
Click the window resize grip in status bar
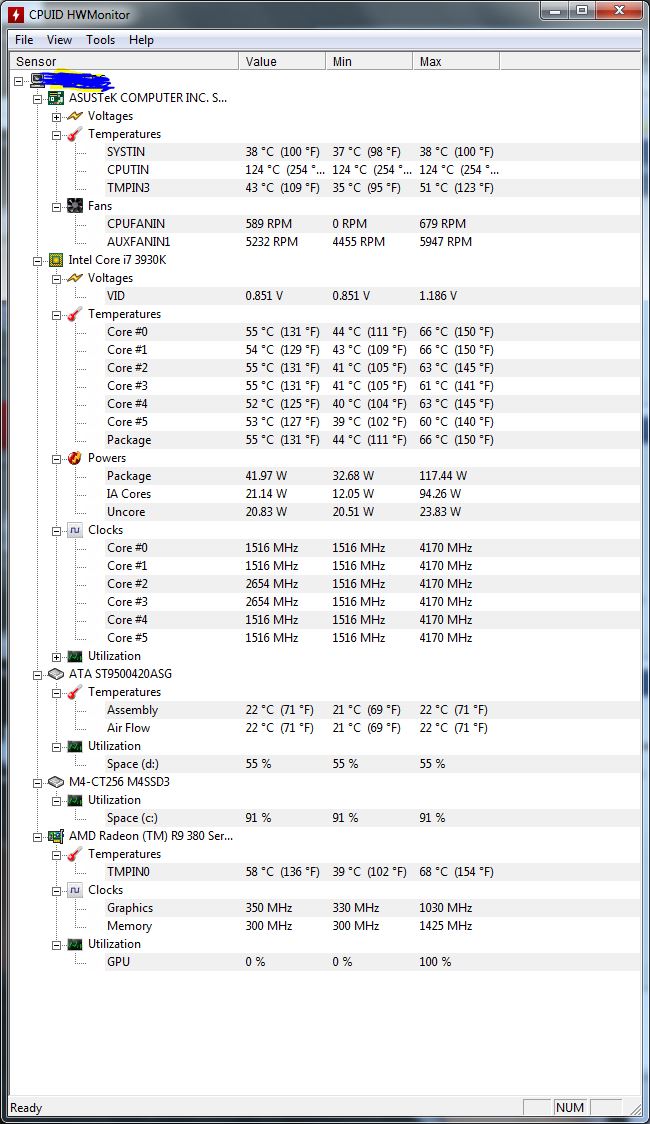[x=634, y=1108]
